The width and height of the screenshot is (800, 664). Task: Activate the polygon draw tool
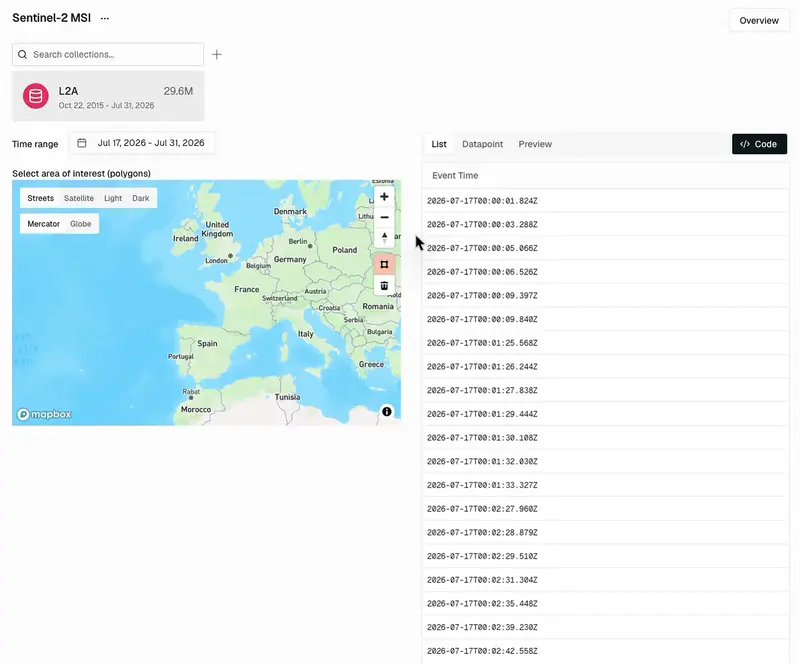(x=384, y=264)
